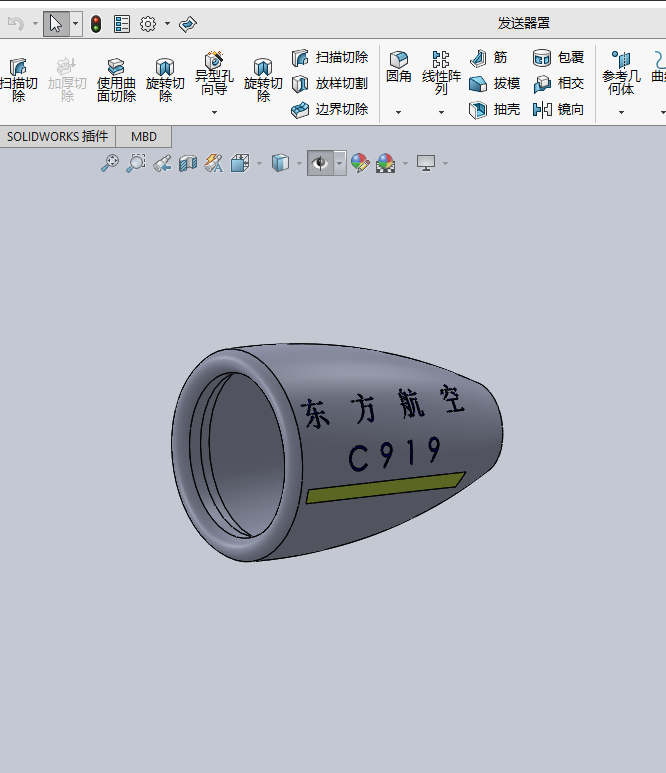Select the yellow stripe on the model
This screenshot has height=773, width=666.
click(x=385, y=488)
